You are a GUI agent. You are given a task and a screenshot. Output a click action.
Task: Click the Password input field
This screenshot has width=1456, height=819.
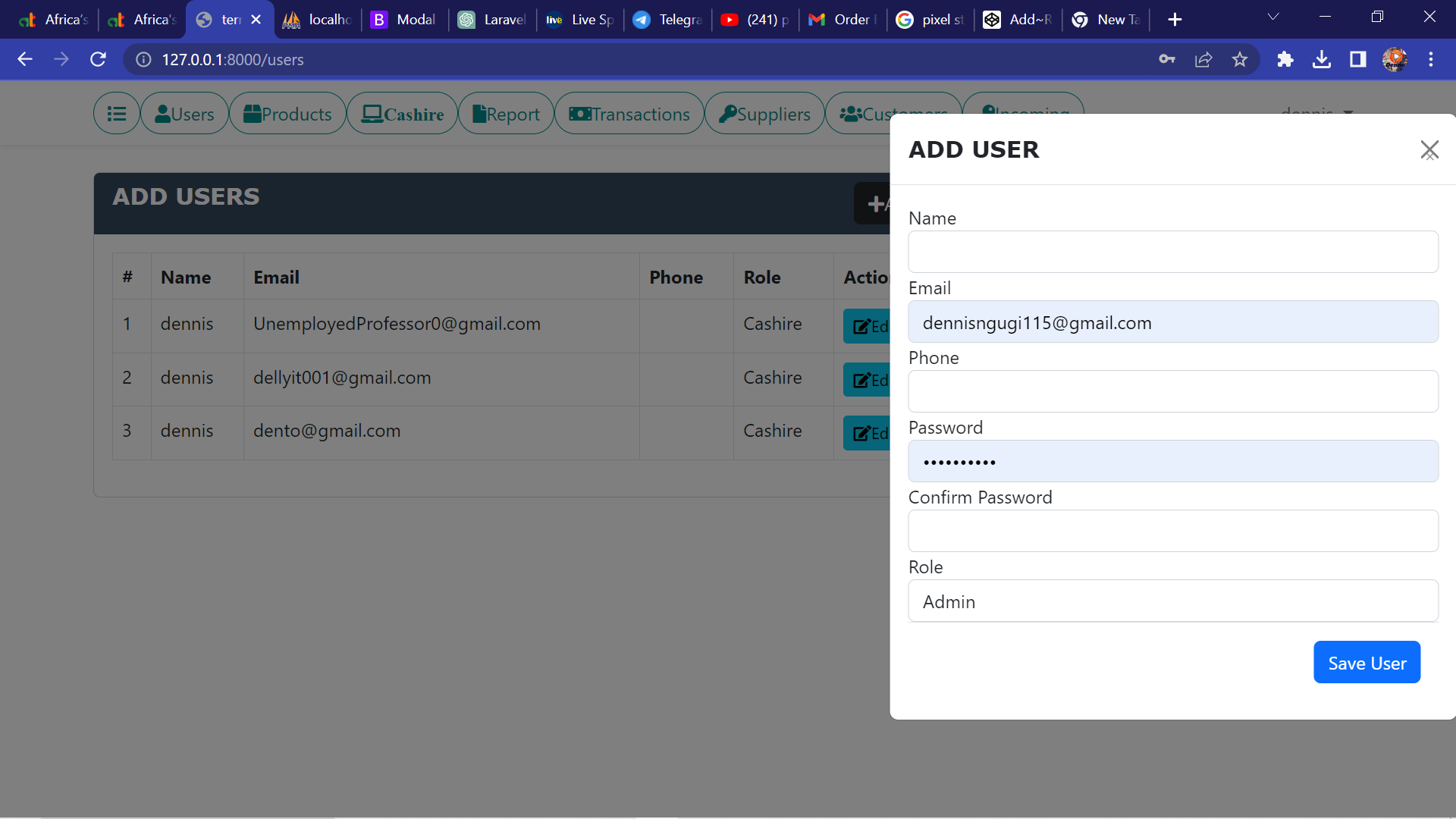(1173, 461)
